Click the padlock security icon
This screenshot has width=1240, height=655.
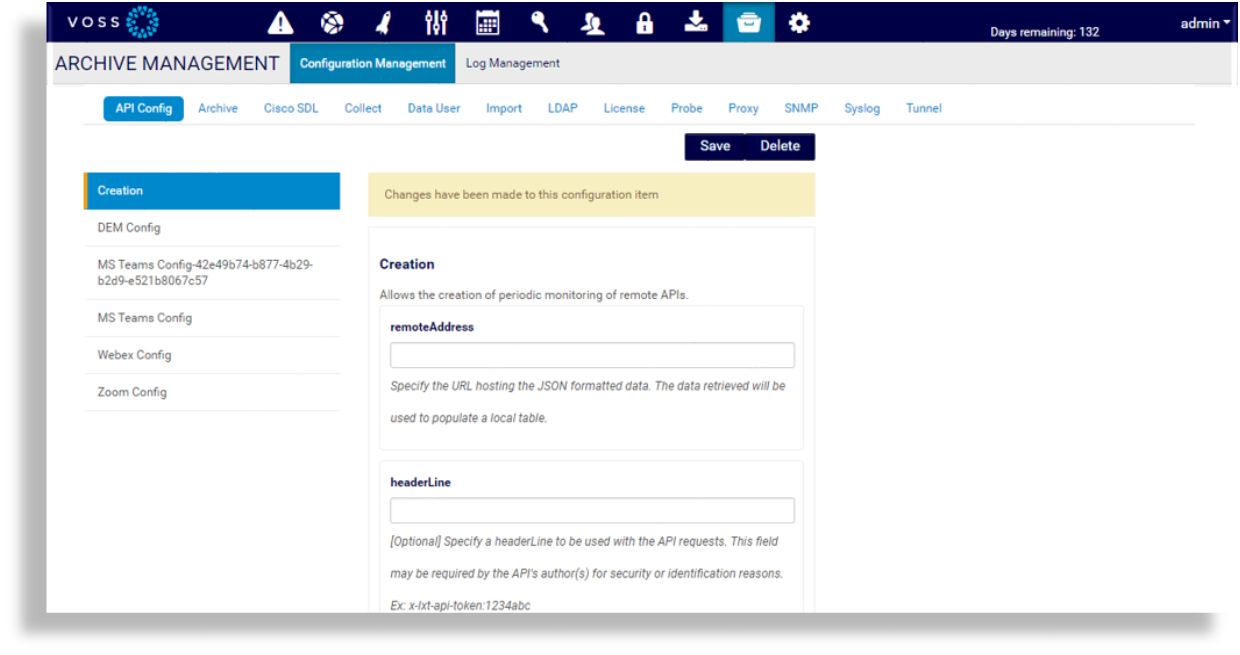[645, 23]
